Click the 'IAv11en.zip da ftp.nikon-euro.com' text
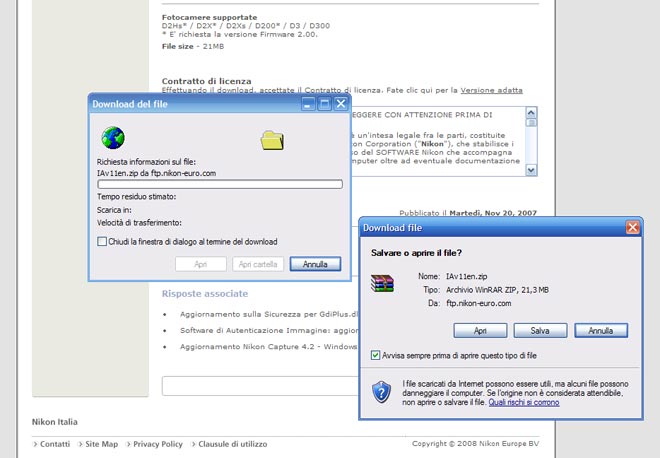The height and width of the screenshot is (458, 660). coord(156,173)
